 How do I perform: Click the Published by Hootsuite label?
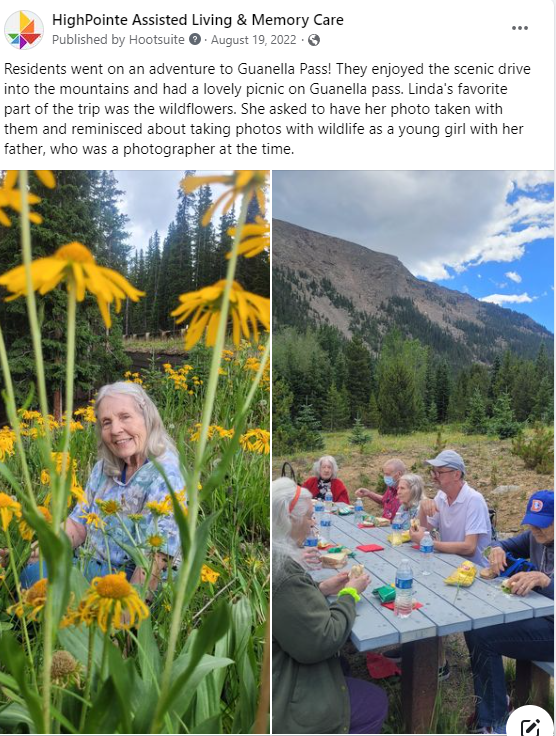pyautogui.click(x=118, y=40)
